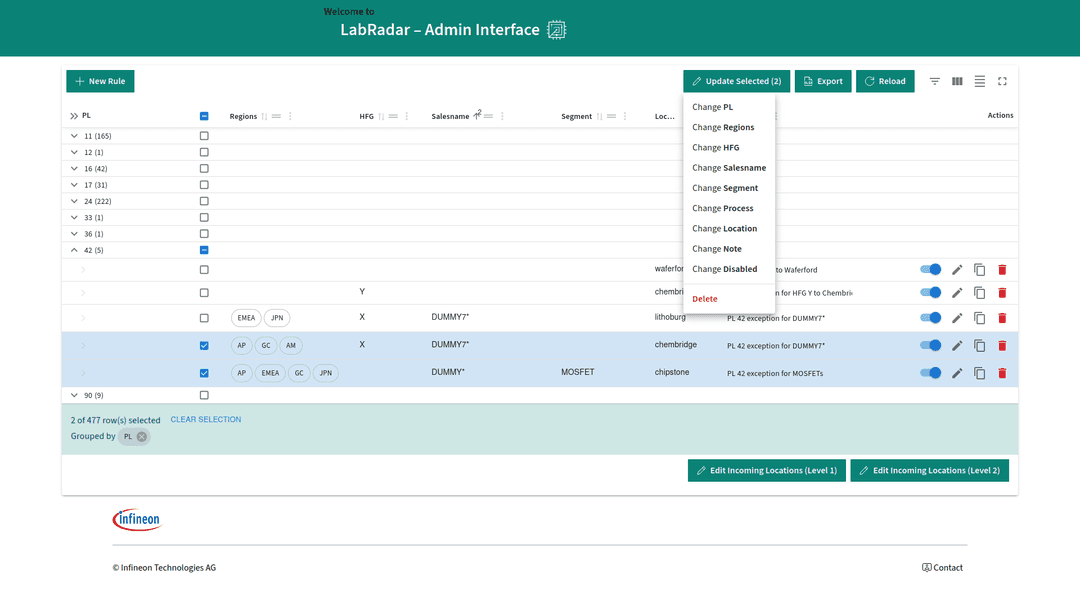Screen dimensions: 1080x608
Task: Open Edit Incoming Locations (Level 1)
Action: point(767,470)
